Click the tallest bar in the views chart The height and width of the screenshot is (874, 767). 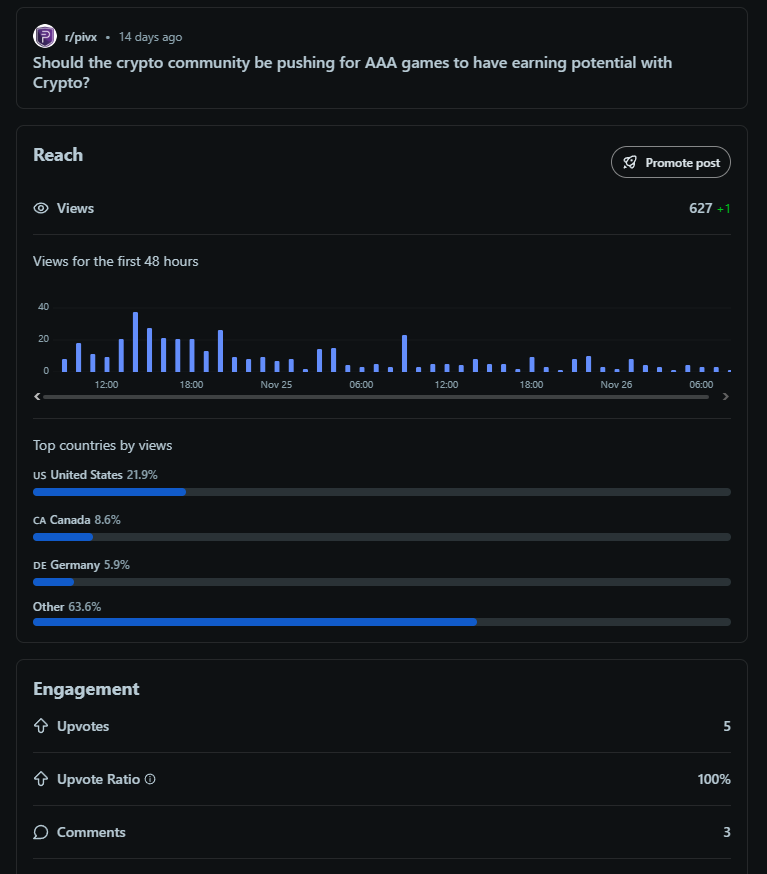tap(135, 342)
